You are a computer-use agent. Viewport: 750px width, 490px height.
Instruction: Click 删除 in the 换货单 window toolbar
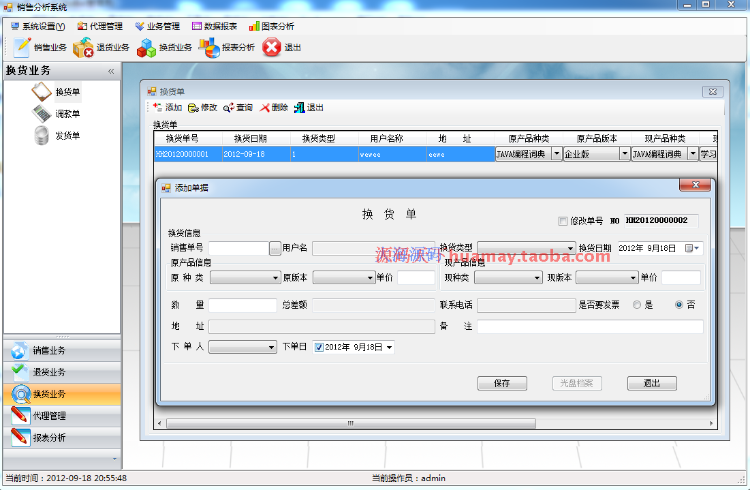pyautogui.click(x=274, y=107)
